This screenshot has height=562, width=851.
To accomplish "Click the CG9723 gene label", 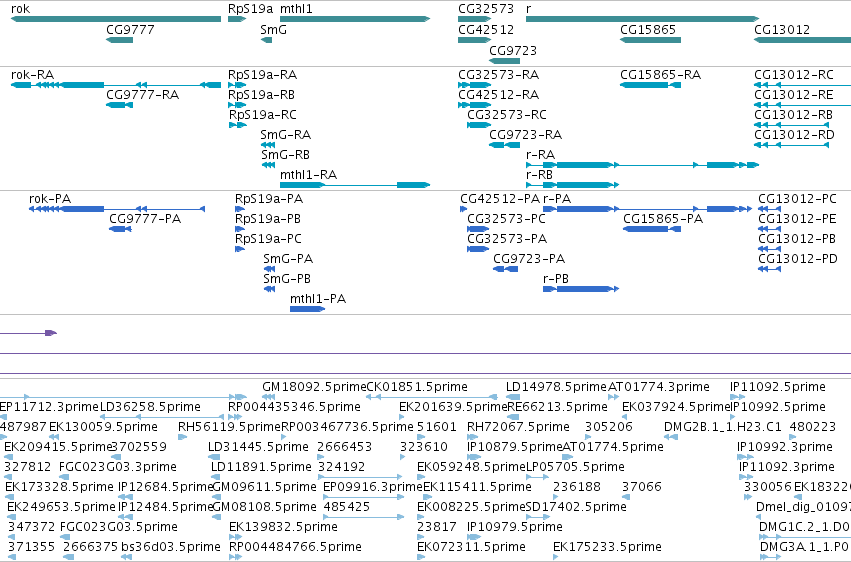I will point(513,50).
